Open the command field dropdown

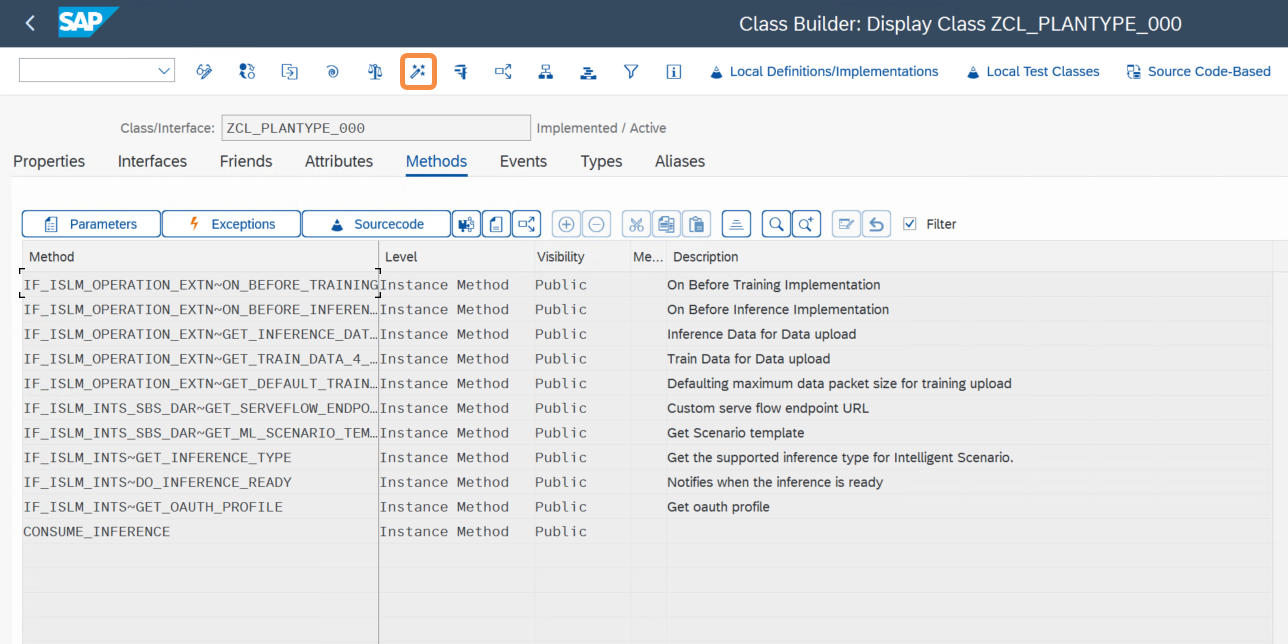click(x=165, y=71)
